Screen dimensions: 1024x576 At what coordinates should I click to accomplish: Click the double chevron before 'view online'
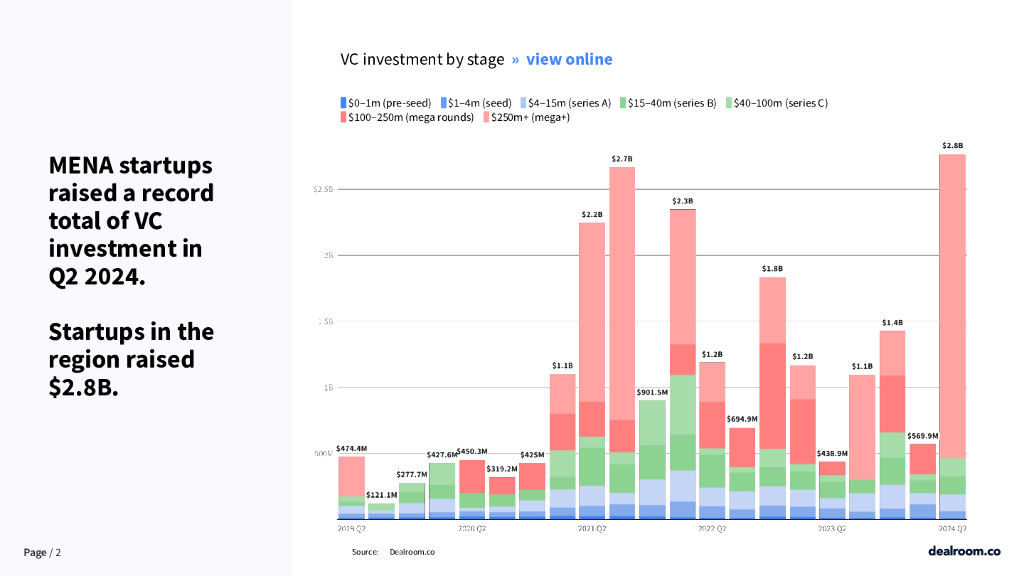(515, 59)
